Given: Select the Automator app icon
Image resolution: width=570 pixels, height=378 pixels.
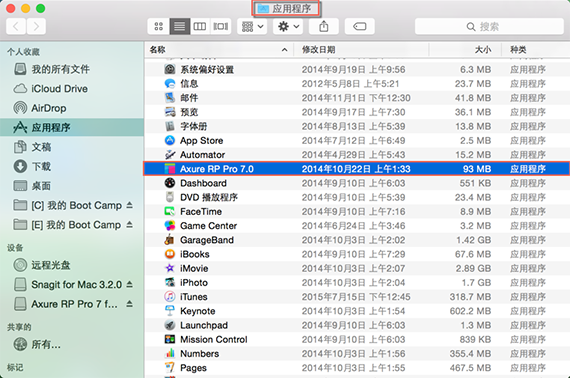Looking at the screenshot, I should [170, 154].
